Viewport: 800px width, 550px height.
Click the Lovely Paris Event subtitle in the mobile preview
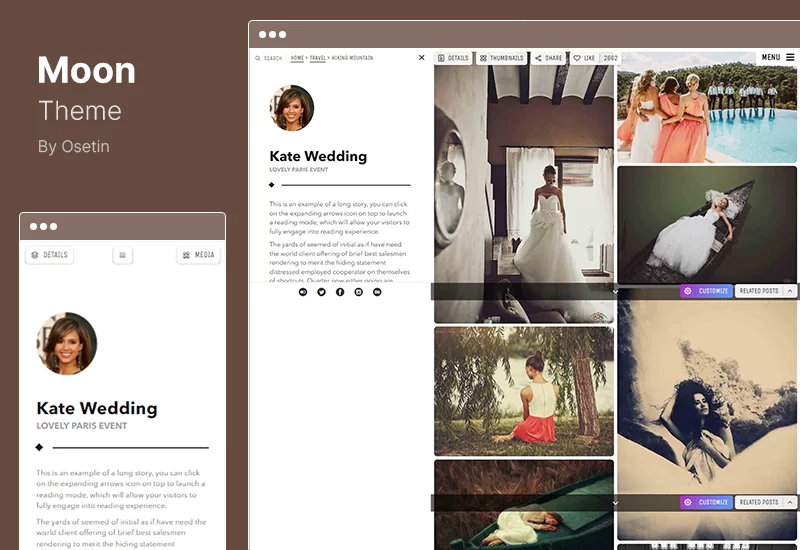(x=82, y=426)
